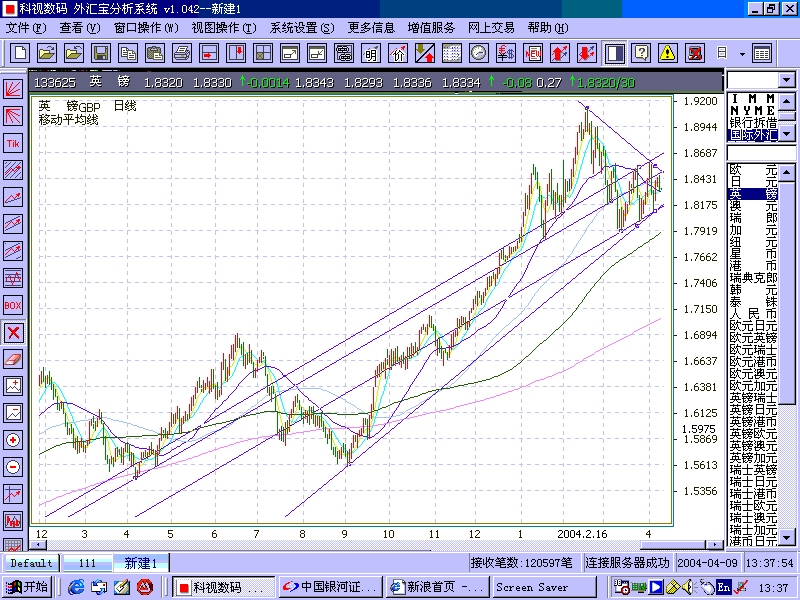Click the clock icon in toolbar
This screenshot has height=600, width=800.
479,53
